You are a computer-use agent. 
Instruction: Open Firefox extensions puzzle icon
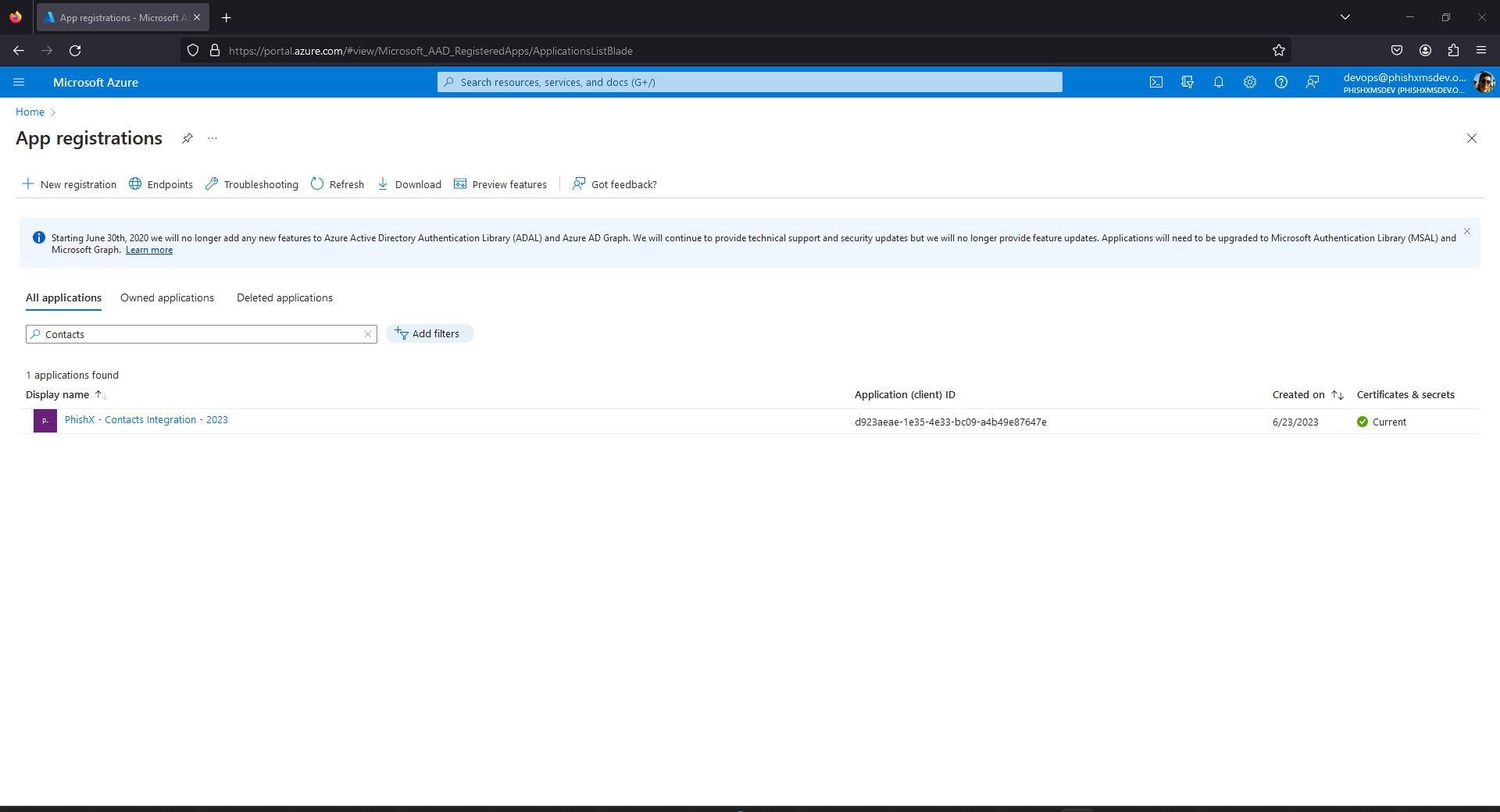click(1453, 50)
